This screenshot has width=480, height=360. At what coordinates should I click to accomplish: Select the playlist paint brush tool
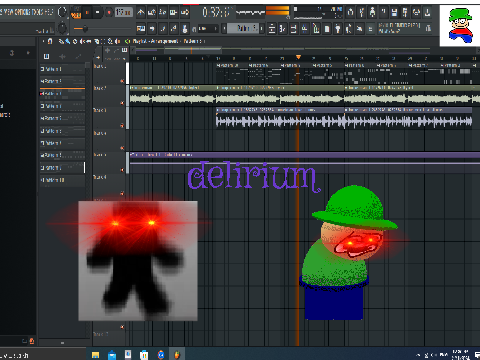68,41
